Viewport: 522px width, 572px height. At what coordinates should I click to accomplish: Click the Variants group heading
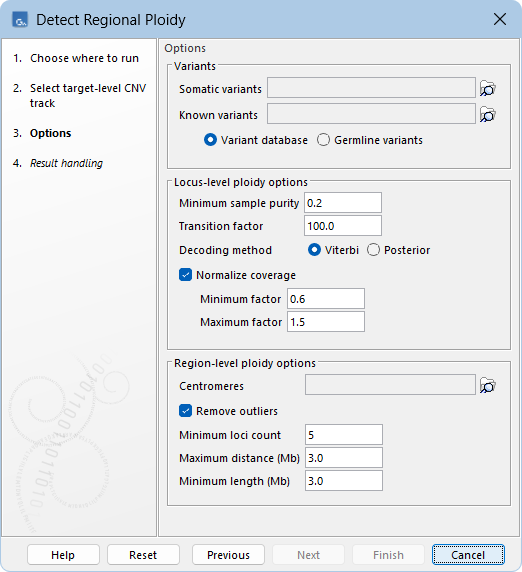(195, 66)
